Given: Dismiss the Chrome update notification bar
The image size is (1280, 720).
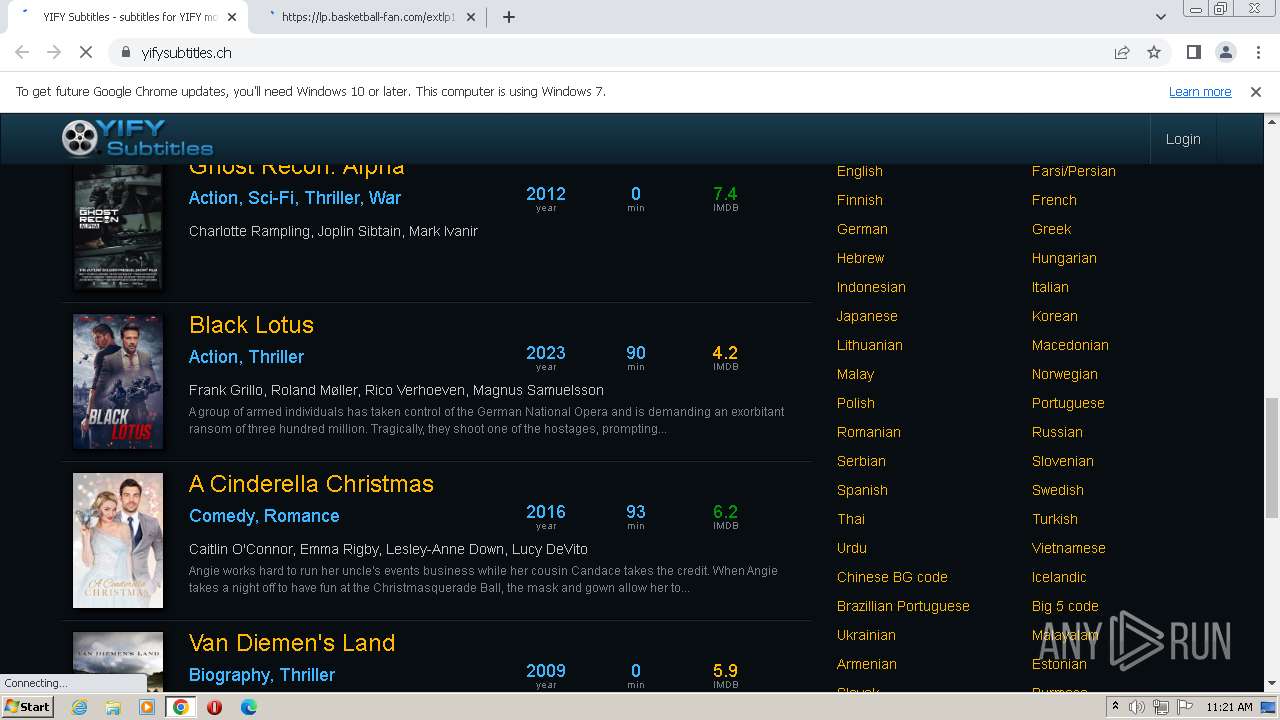Looking at the screenshot, I should coord(1256,91).
